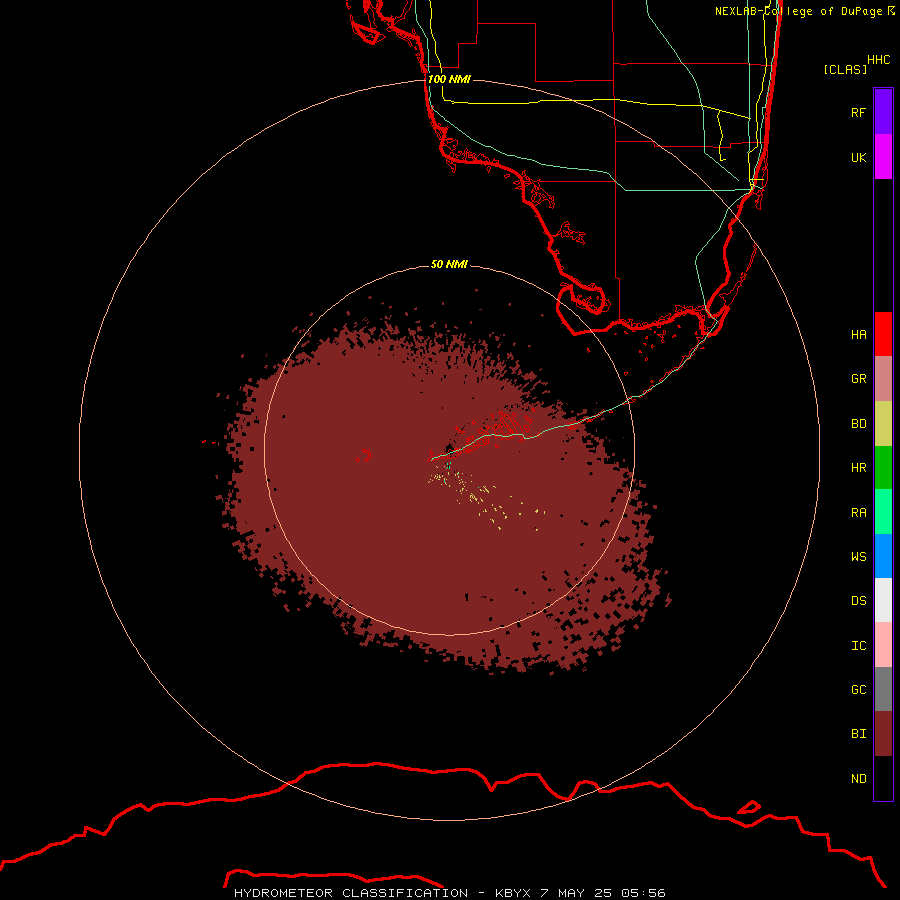Click the BD legend label
This screenshot has height=900, width=900.
858,424
